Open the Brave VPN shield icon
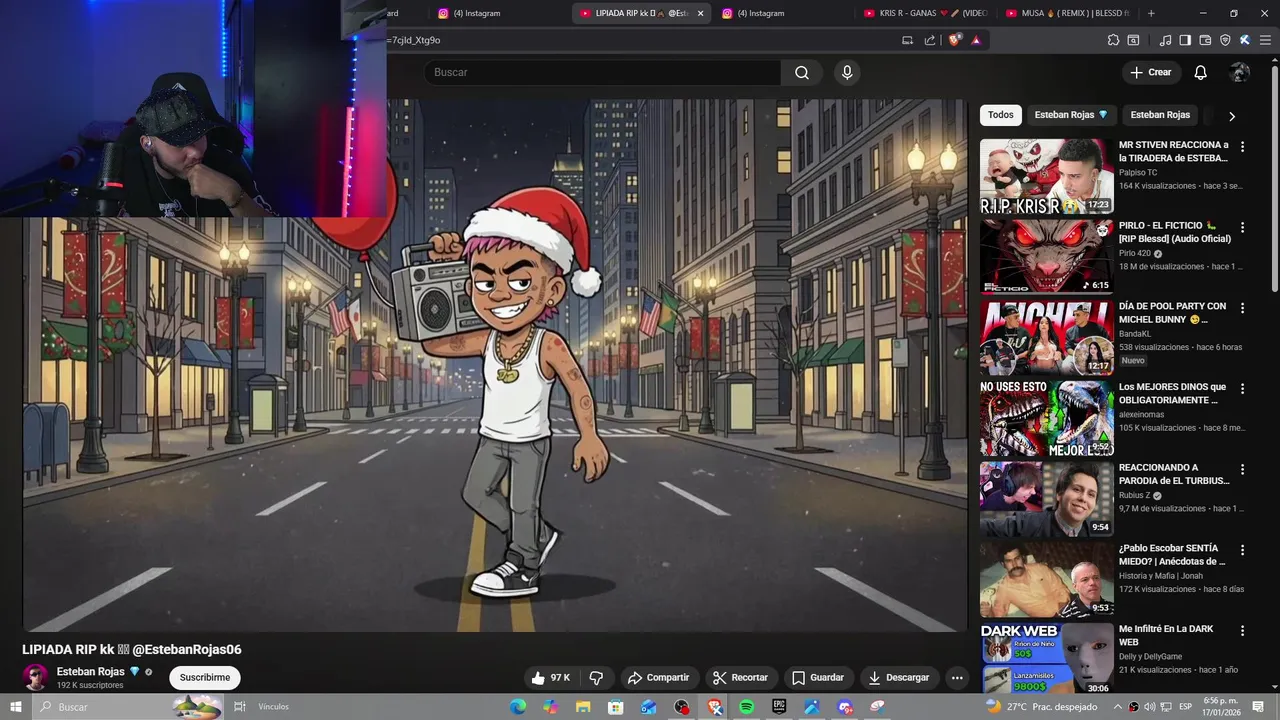The height and width of the screenshot is (720, 1280). tap(1225, 40)
